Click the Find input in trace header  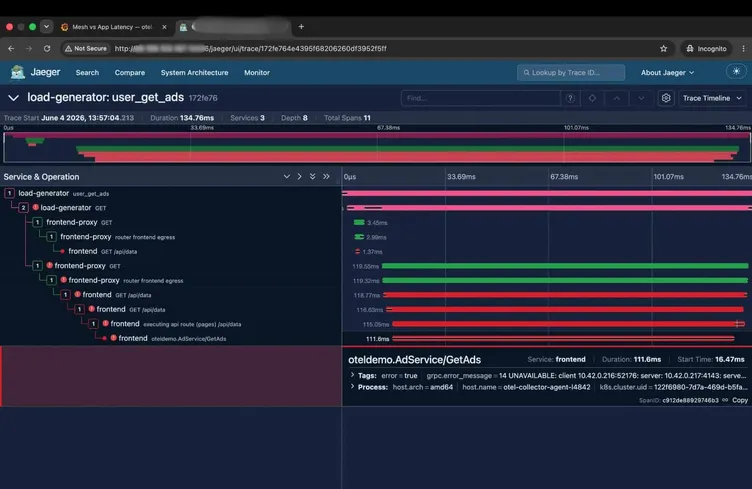480,98
